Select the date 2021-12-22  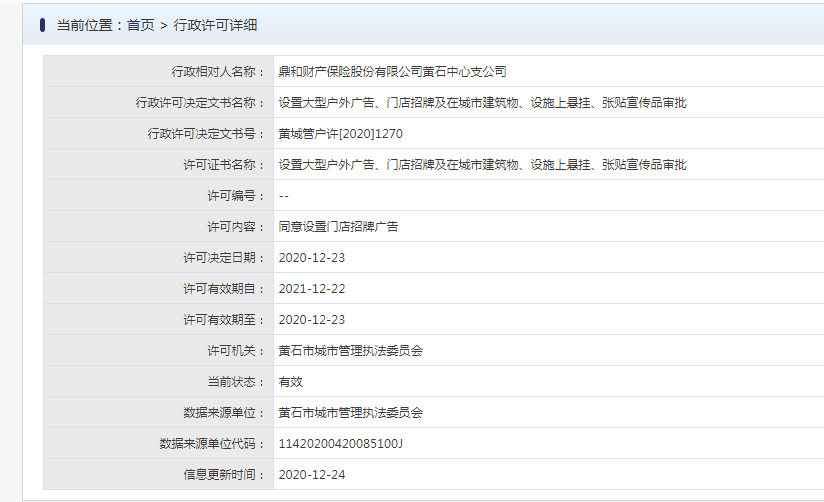point(312,289)
